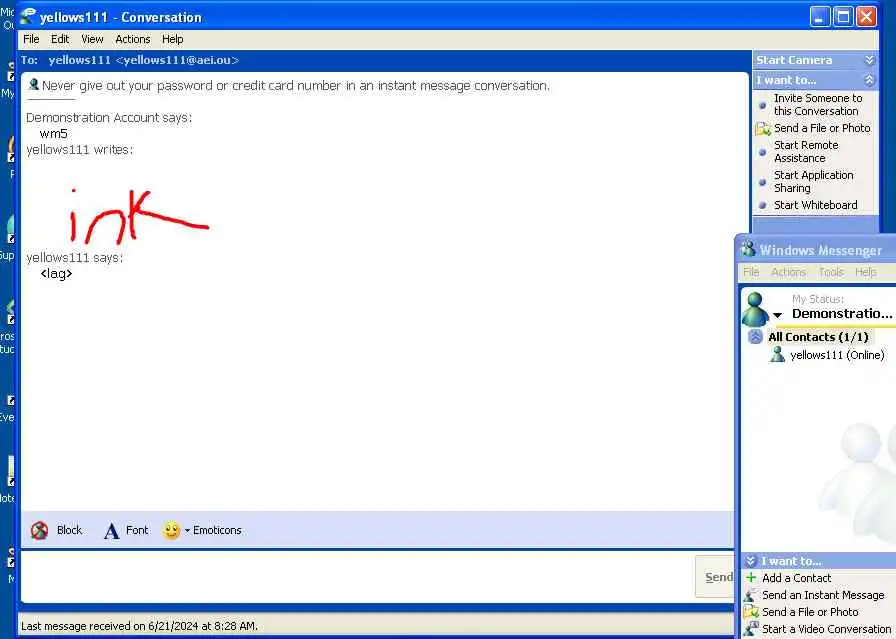Minimize the Conversation window
896x639 pixels.
pyautogui.click(x=819, y=17)
